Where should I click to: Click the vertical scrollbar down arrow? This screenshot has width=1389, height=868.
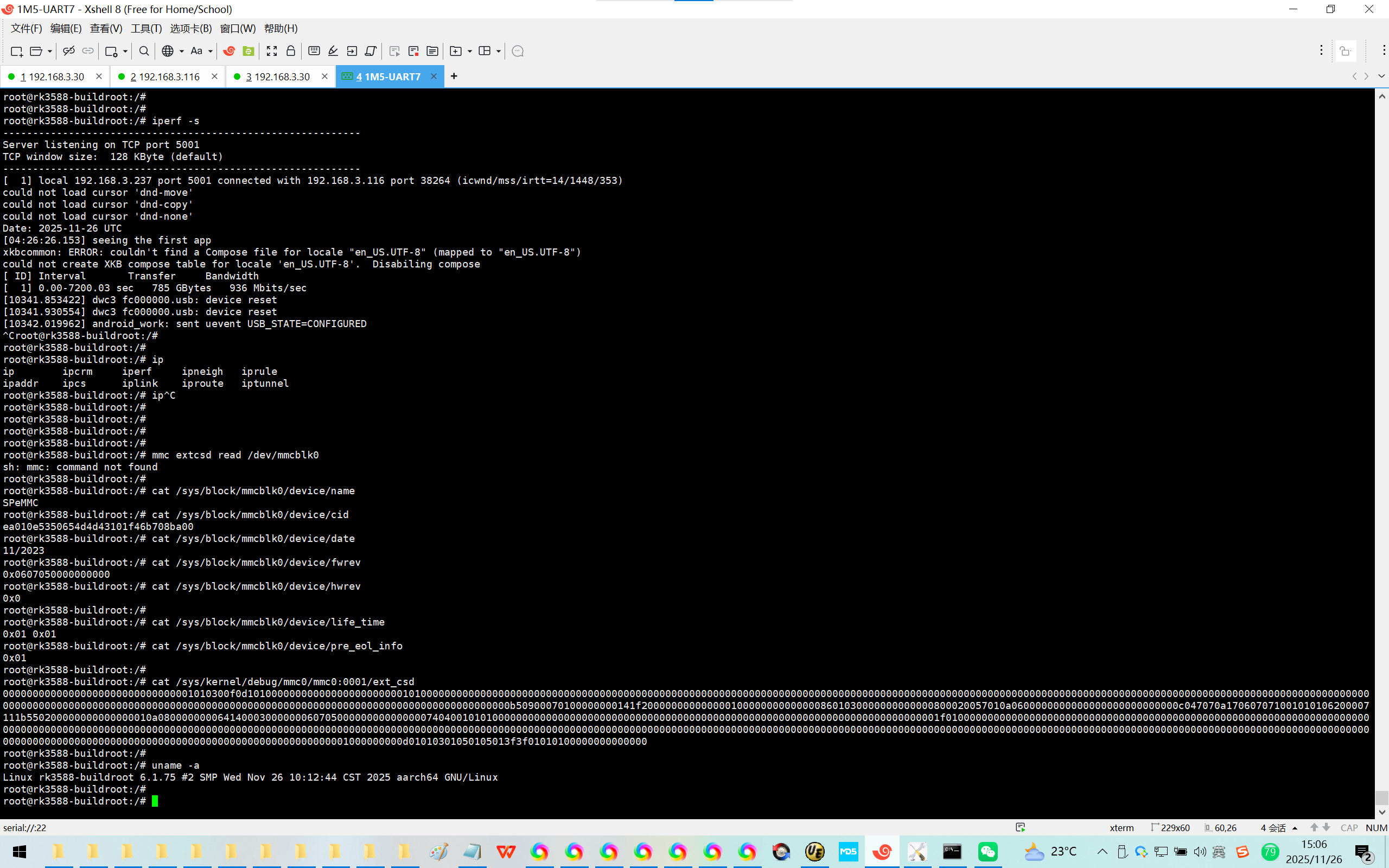1382,812
